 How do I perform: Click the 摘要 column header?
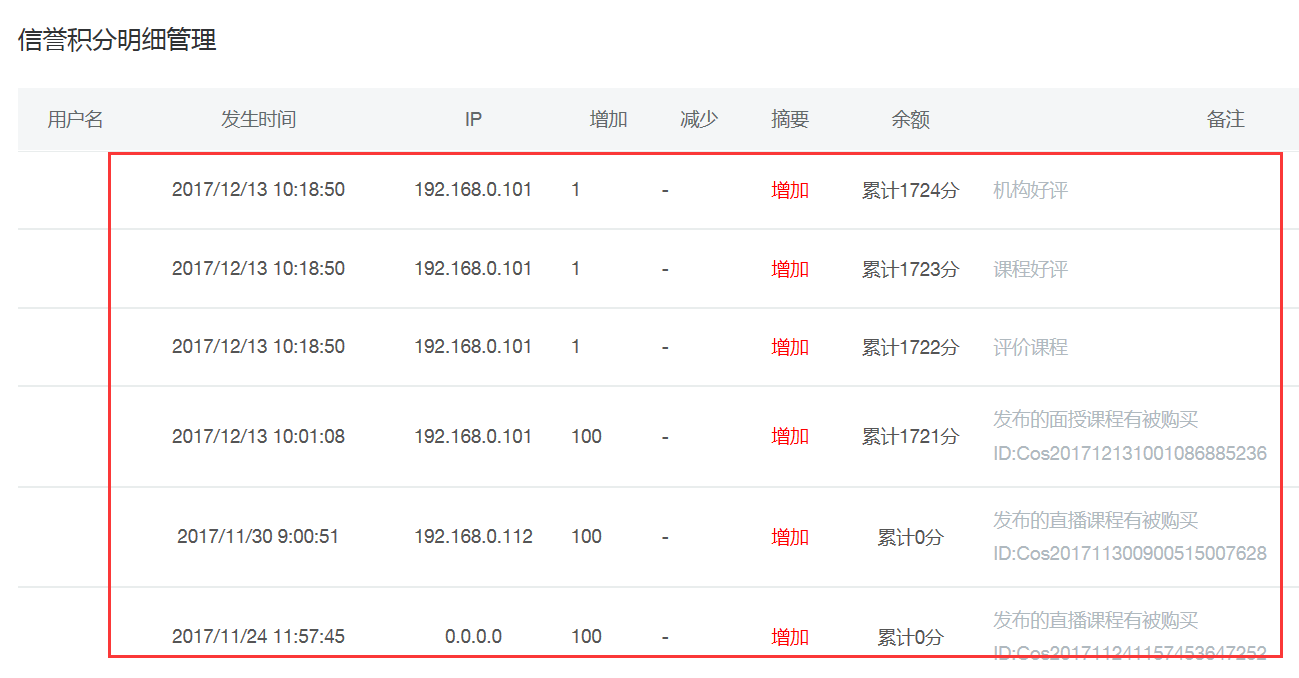(x=790, y=120)
